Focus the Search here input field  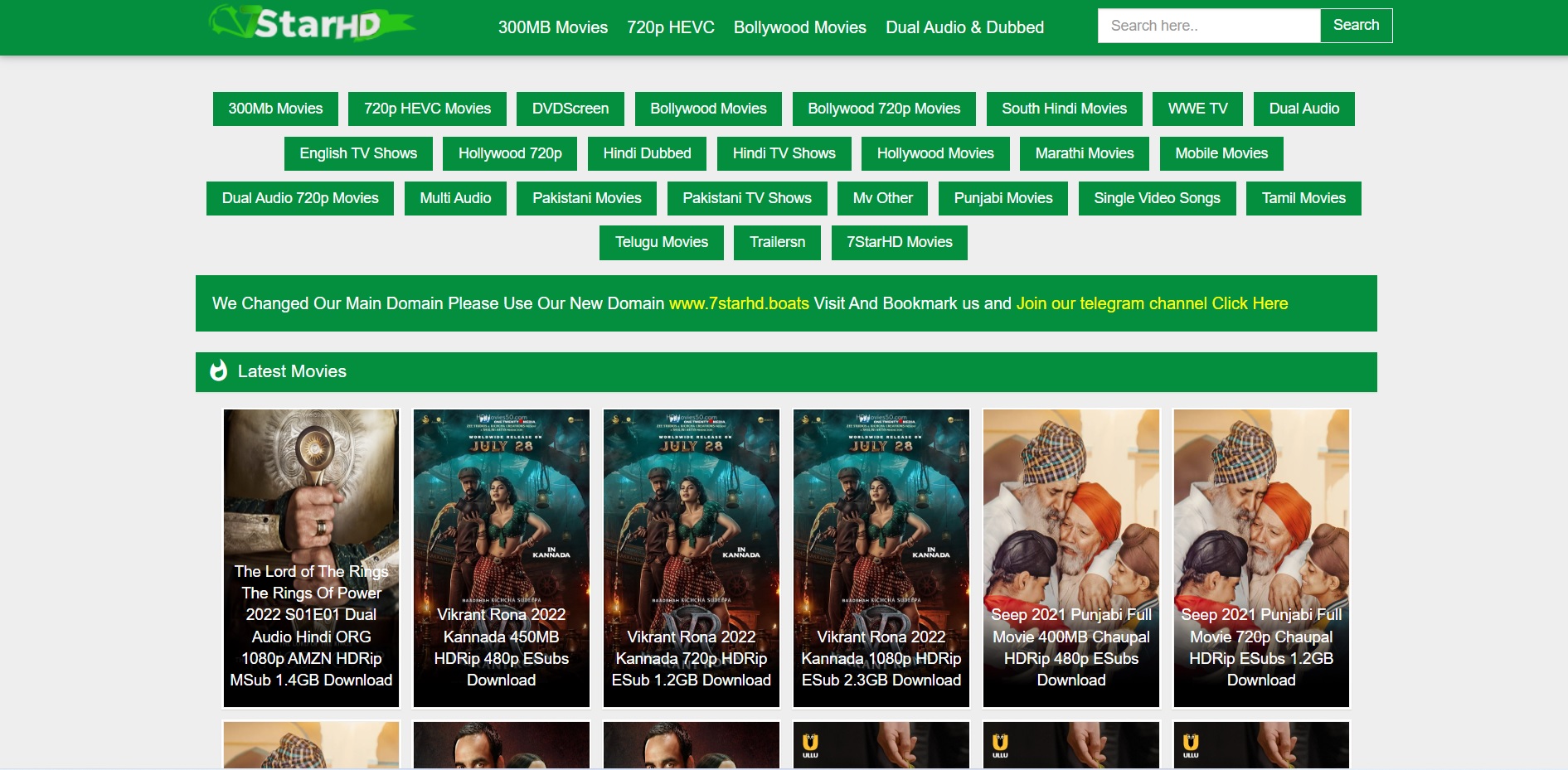[1209, 26]
